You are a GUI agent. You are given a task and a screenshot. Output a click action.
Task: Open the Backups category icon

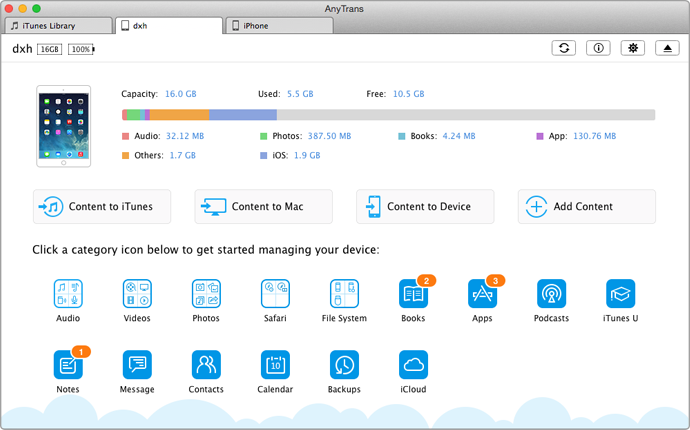344,365
